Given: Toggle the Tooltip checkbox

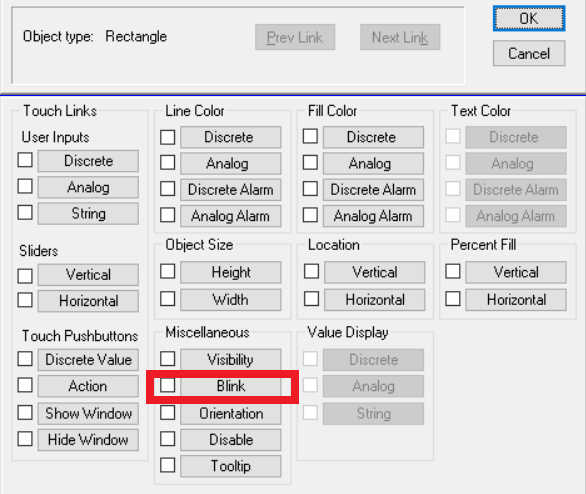Looking at the screenshot, I should coord(167,465).
